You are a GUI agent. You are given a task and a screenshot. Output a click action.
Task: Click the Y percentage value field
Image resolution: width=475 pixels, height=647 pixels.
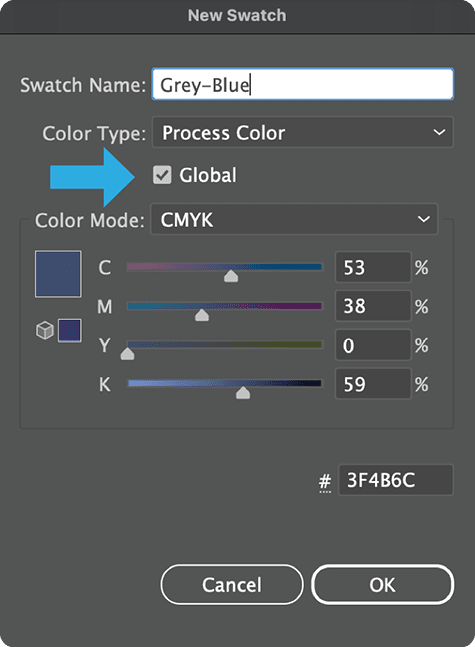373,345
